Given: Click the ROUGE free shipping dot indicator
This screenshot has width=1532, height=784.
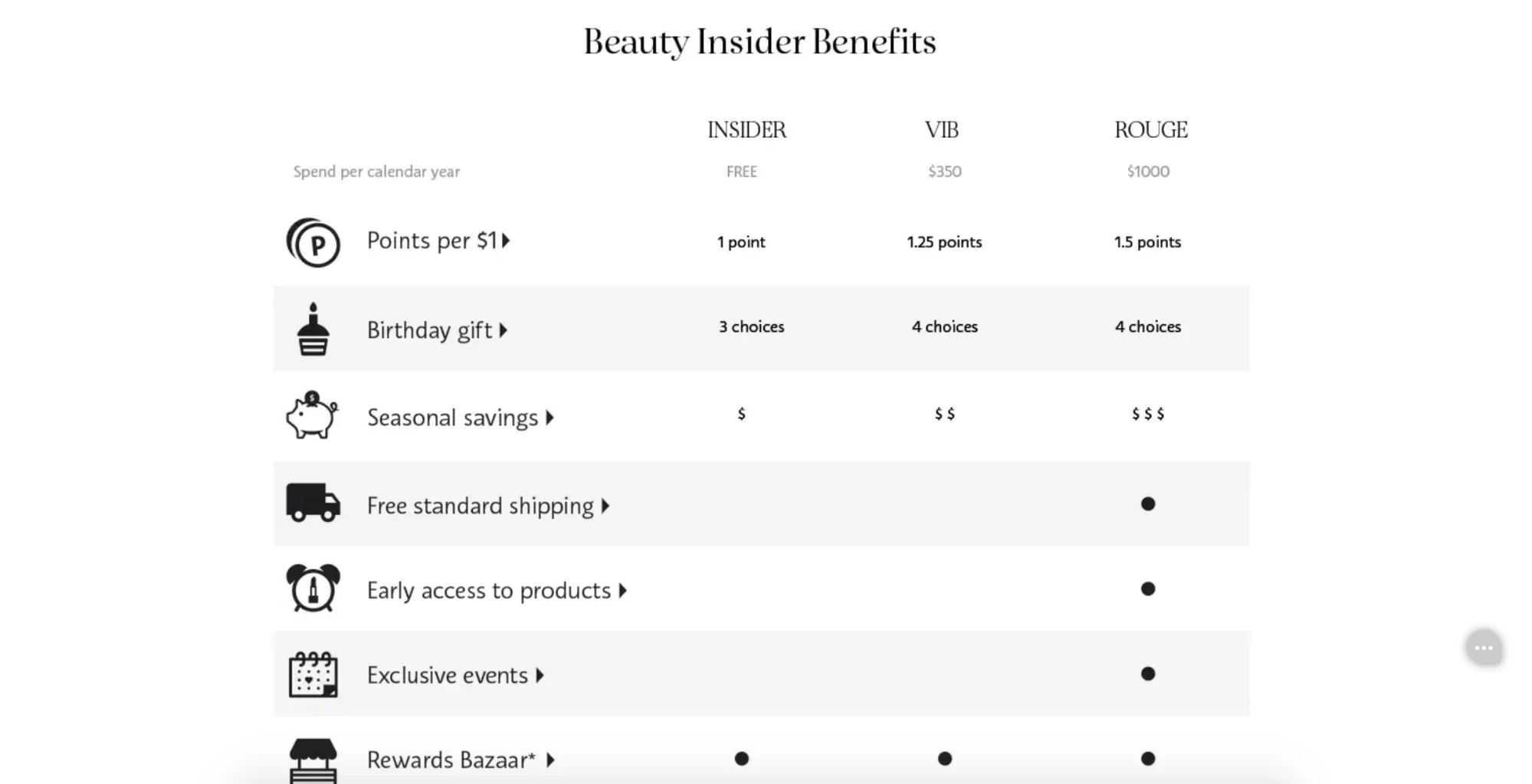Looking at the screenshot, I should 1147,504.
